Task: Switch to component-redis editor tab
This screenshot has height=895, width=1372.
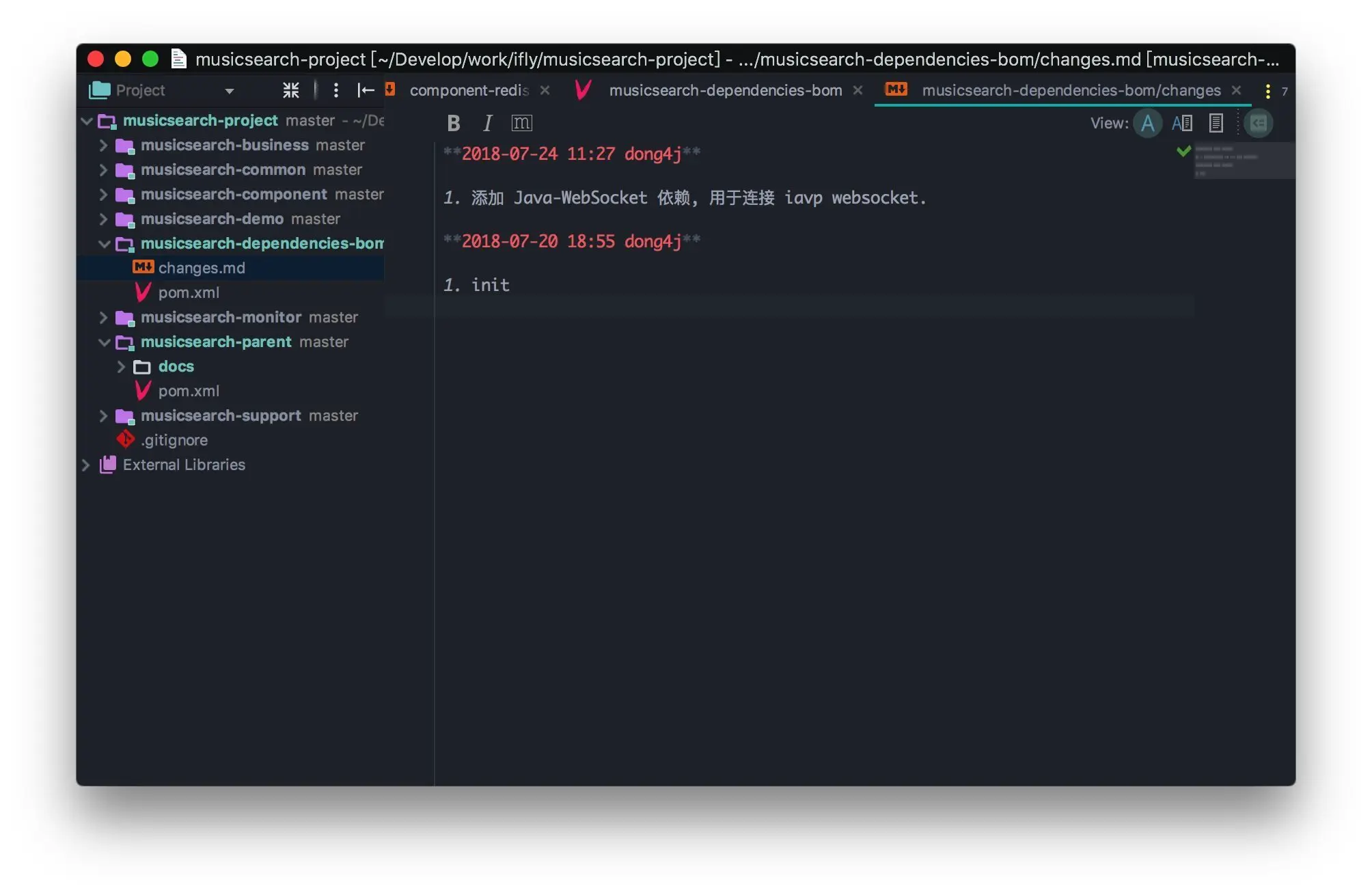Action: (x=469, y=91)
